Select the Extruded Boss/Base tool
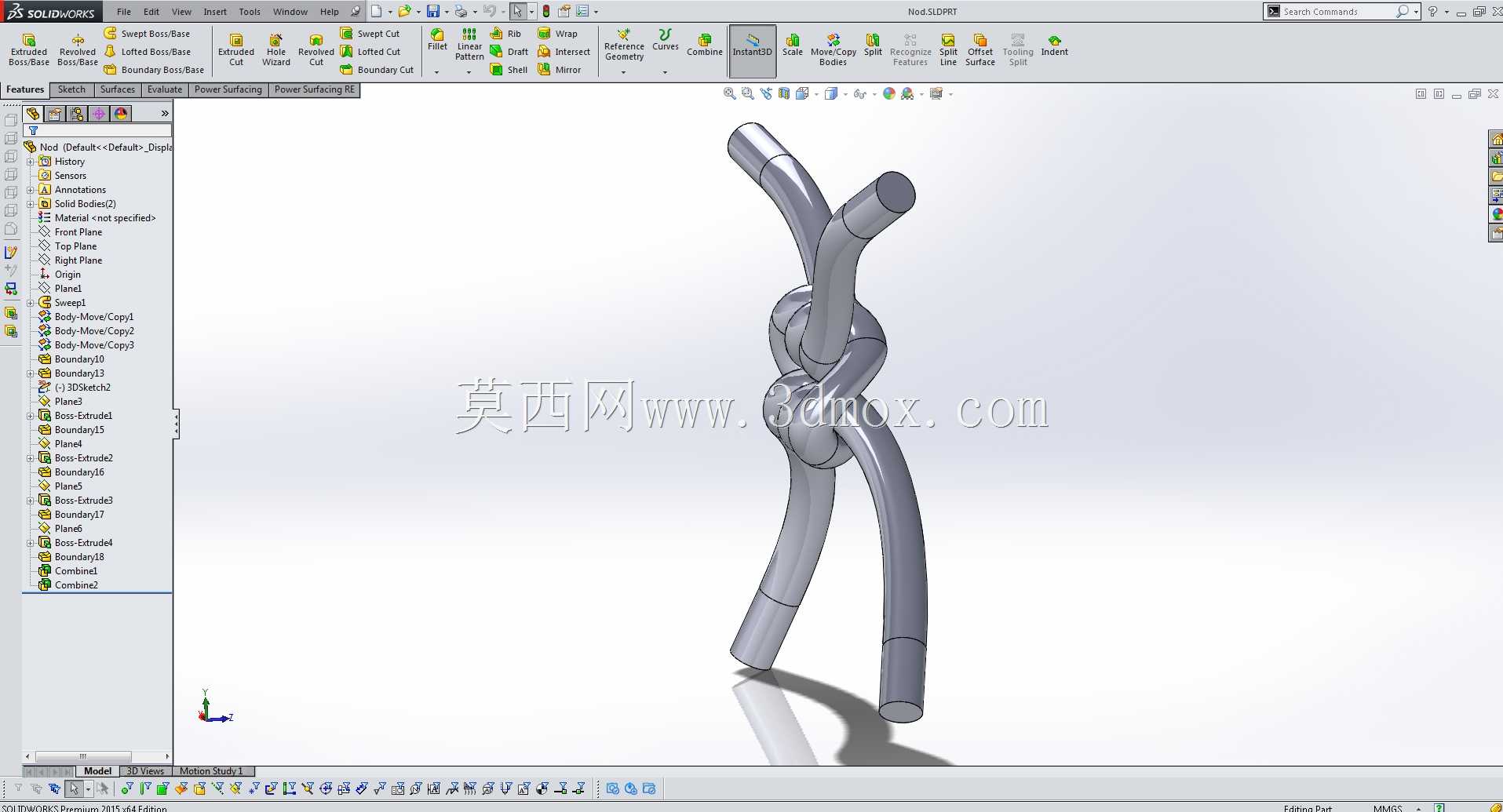1503x812 pixels. 29,50
